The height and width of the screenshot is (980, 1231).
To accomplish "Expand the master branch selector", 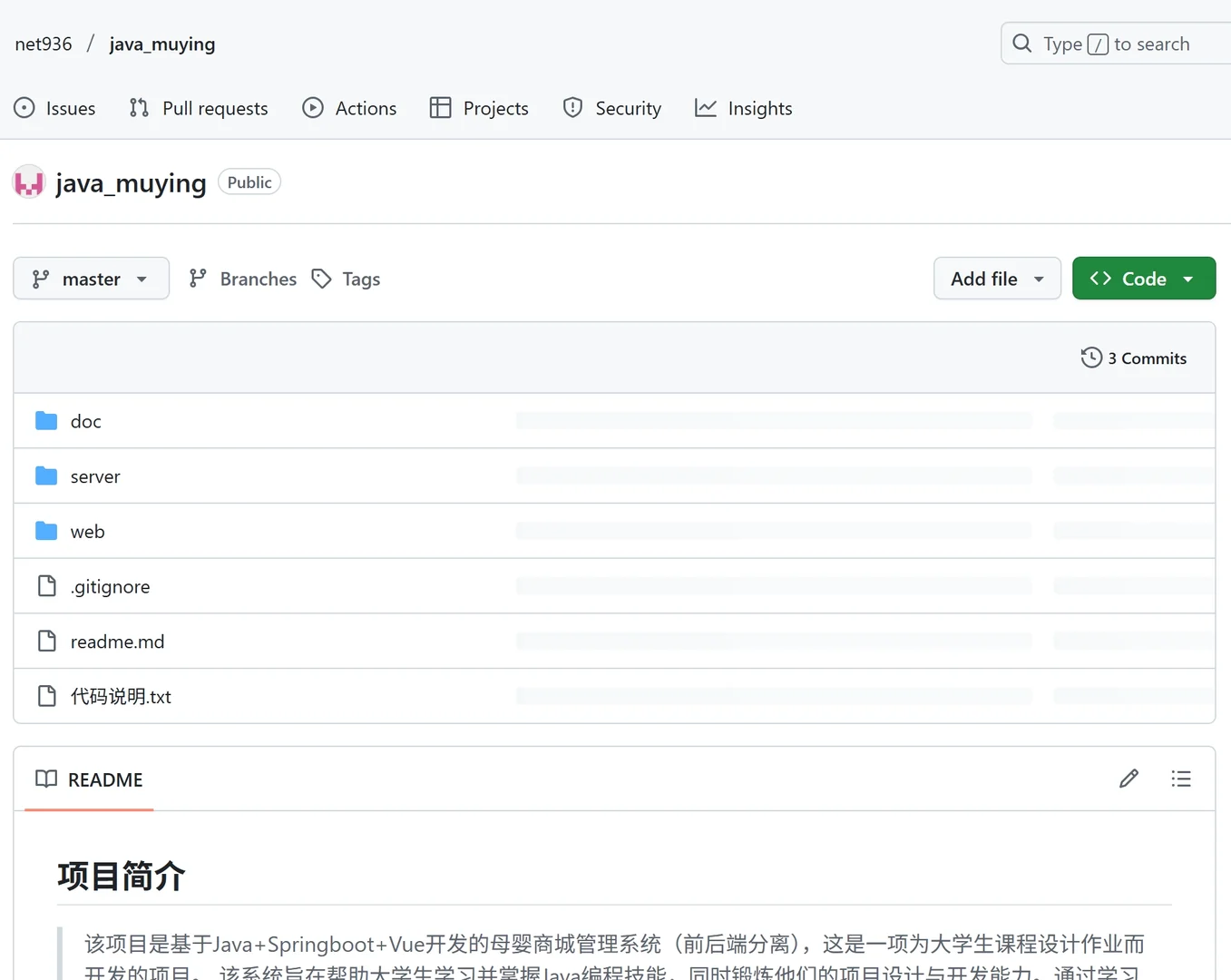I will (x=91, y=279).
